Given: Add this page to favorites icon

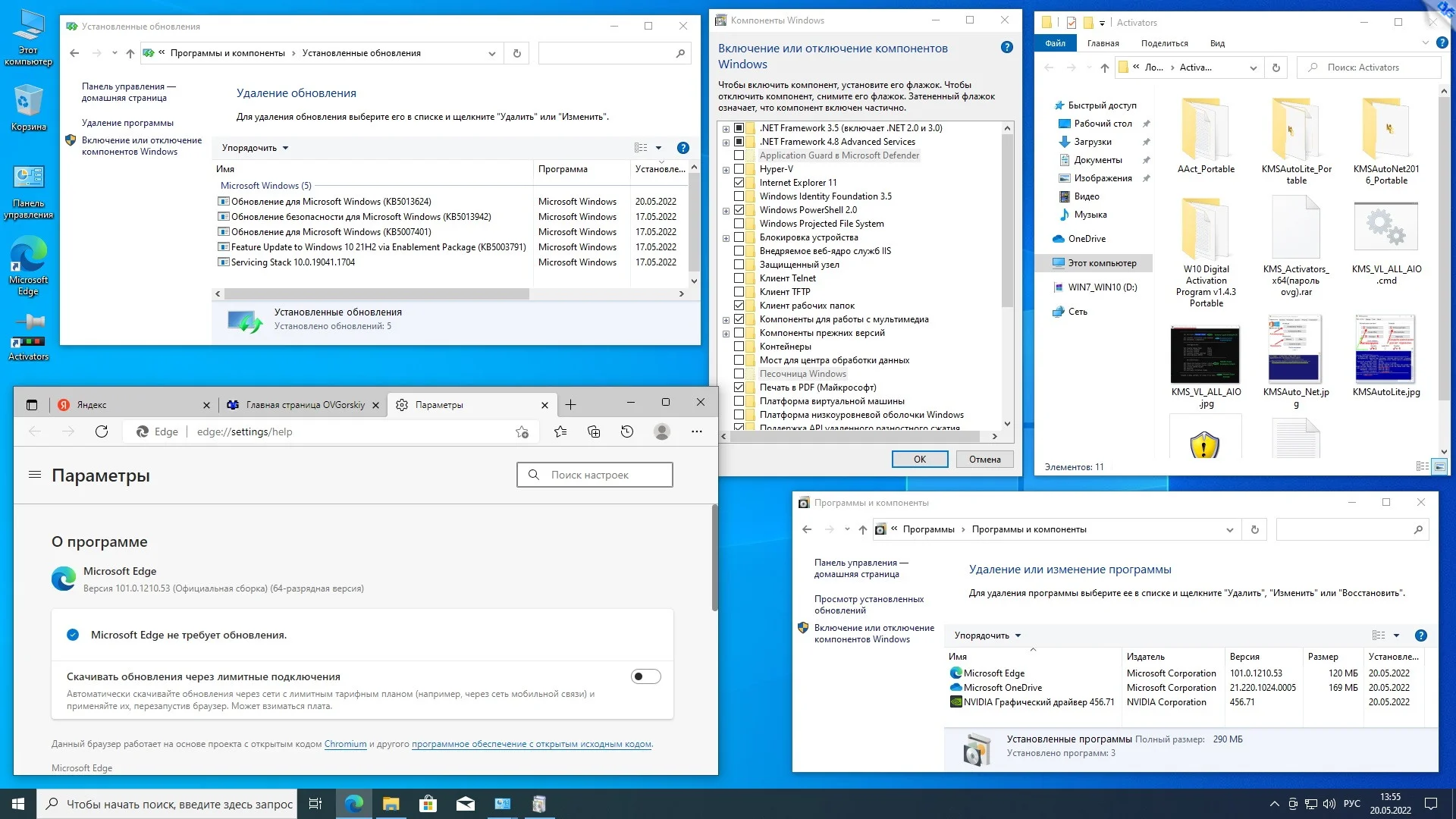Looking at the screenshot, I should (522, 431).
